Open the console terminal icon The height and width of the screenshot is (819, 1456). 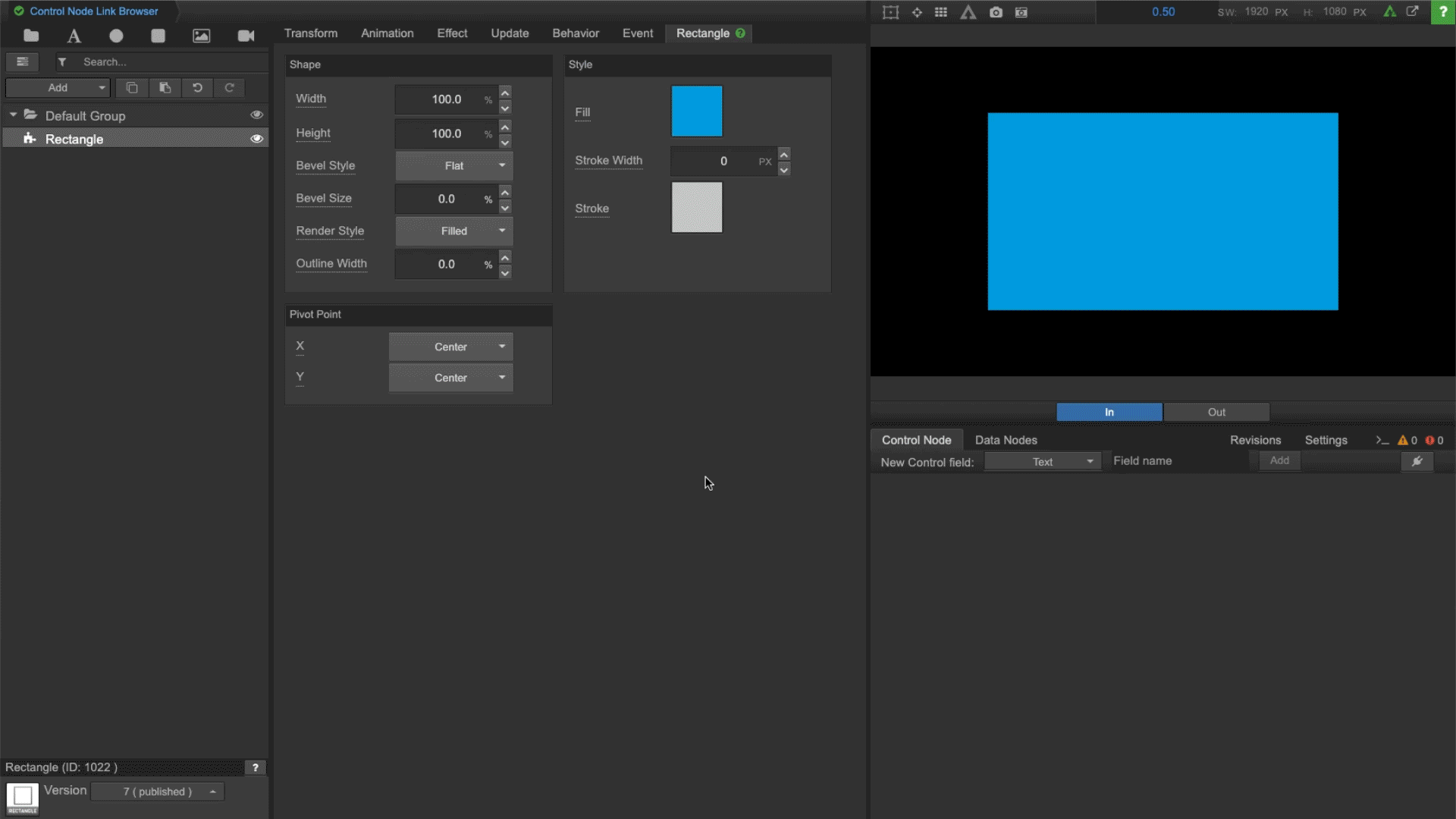(1382, 441)
